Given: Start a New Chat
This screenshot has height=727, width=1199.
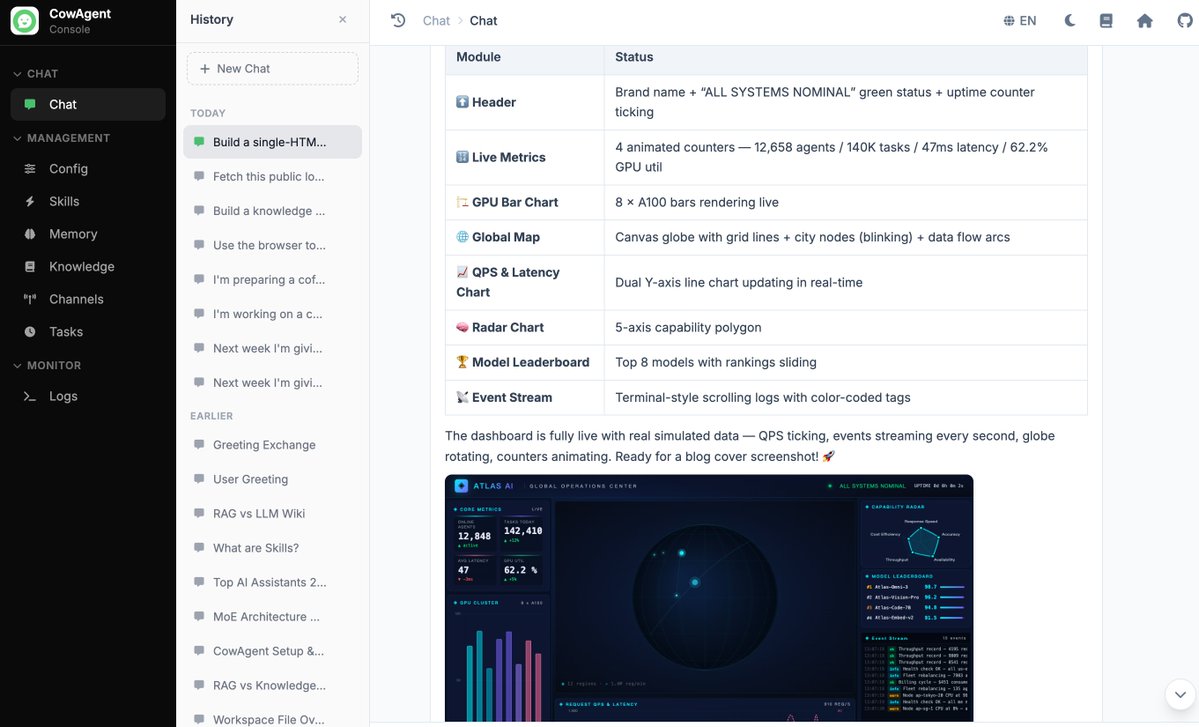Looking at the screenshot, I should (x=272, y=69).
